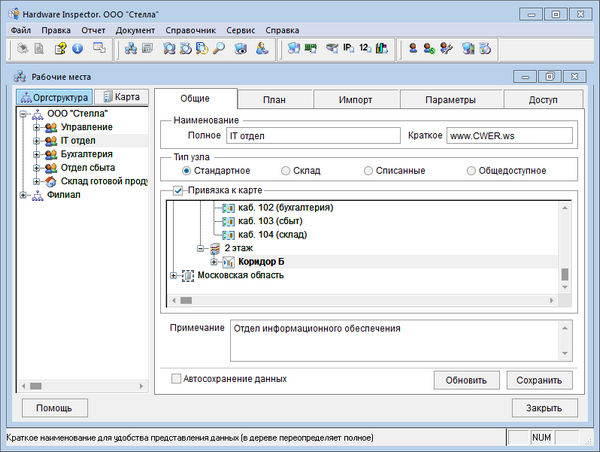Uncheck Привязка к карте checkbox
Viewport: 600px width, 452px height.
tap(177, 190)
